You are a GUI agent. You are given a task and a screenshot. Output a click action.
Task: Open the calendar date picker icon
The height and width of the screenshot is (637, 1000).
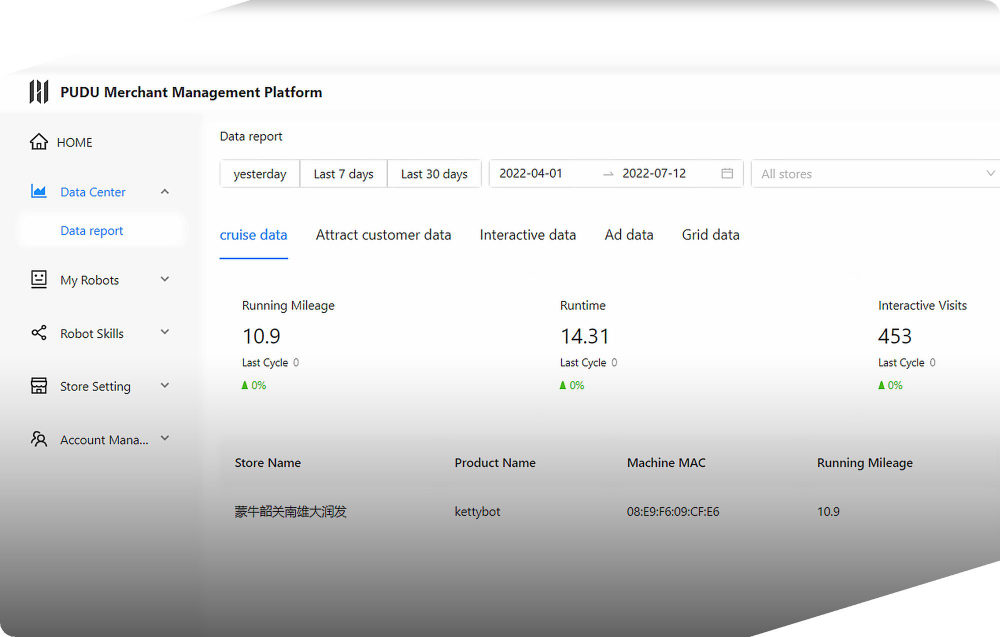pos(727,173)
